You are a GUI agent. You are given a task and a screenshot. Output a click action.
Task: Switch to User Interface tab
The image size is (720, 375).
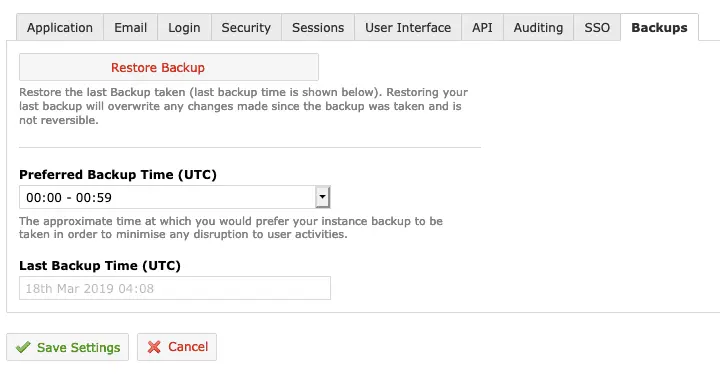pyautogui.click(x=408, y=28)
